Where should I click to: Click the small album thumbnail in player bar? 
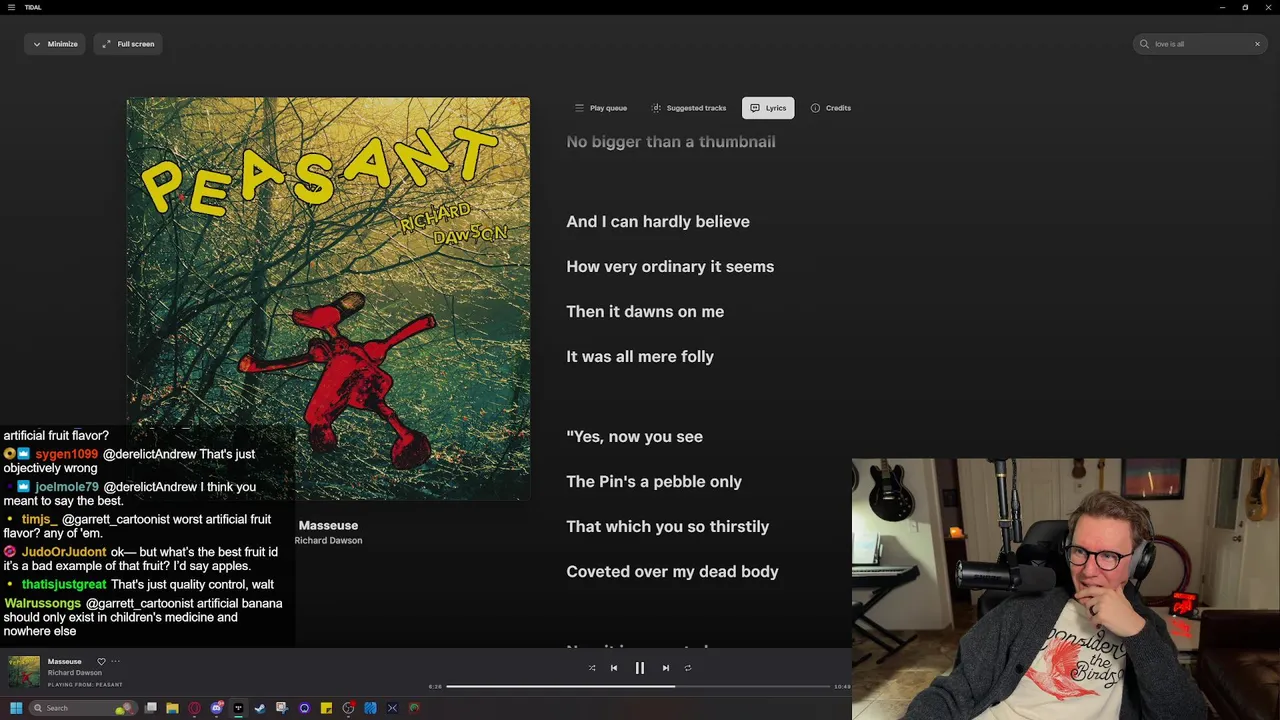pos(24,672)
